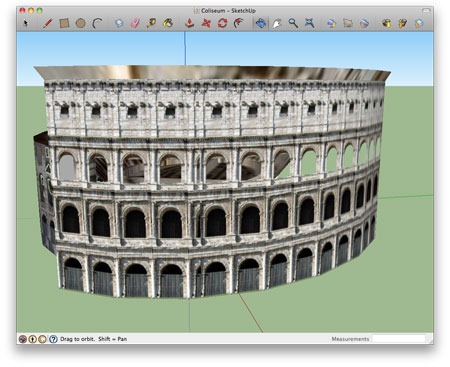450x367 pixels.
Task: Click the Zoom Extents tool
Action: [x=310, y=23]
